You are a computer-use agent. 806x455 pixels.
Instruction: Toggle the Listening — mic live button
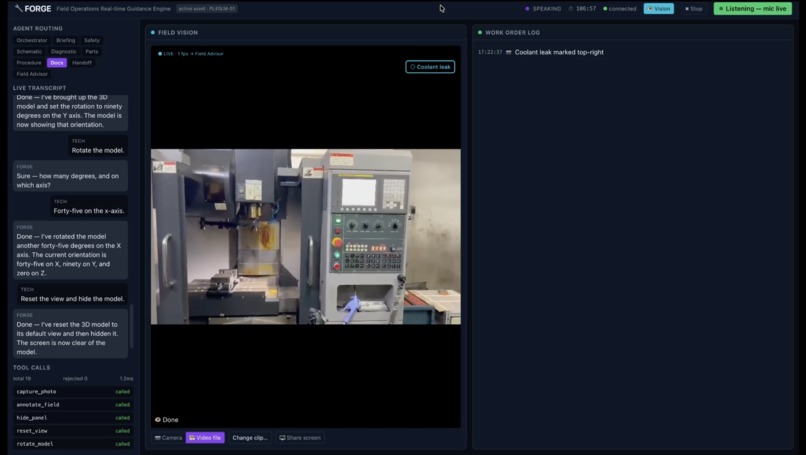click(753, 9)
